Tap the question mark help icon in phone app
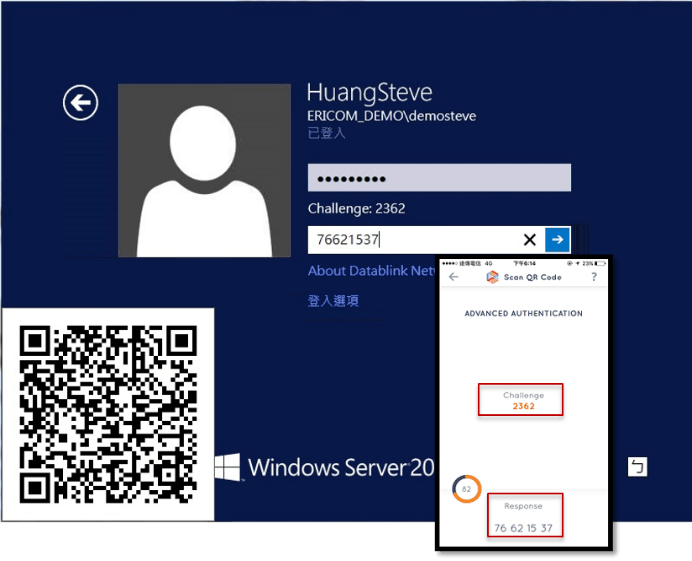Image resolution: width=692 pixels, height=561 pixels. pos(594,277)
